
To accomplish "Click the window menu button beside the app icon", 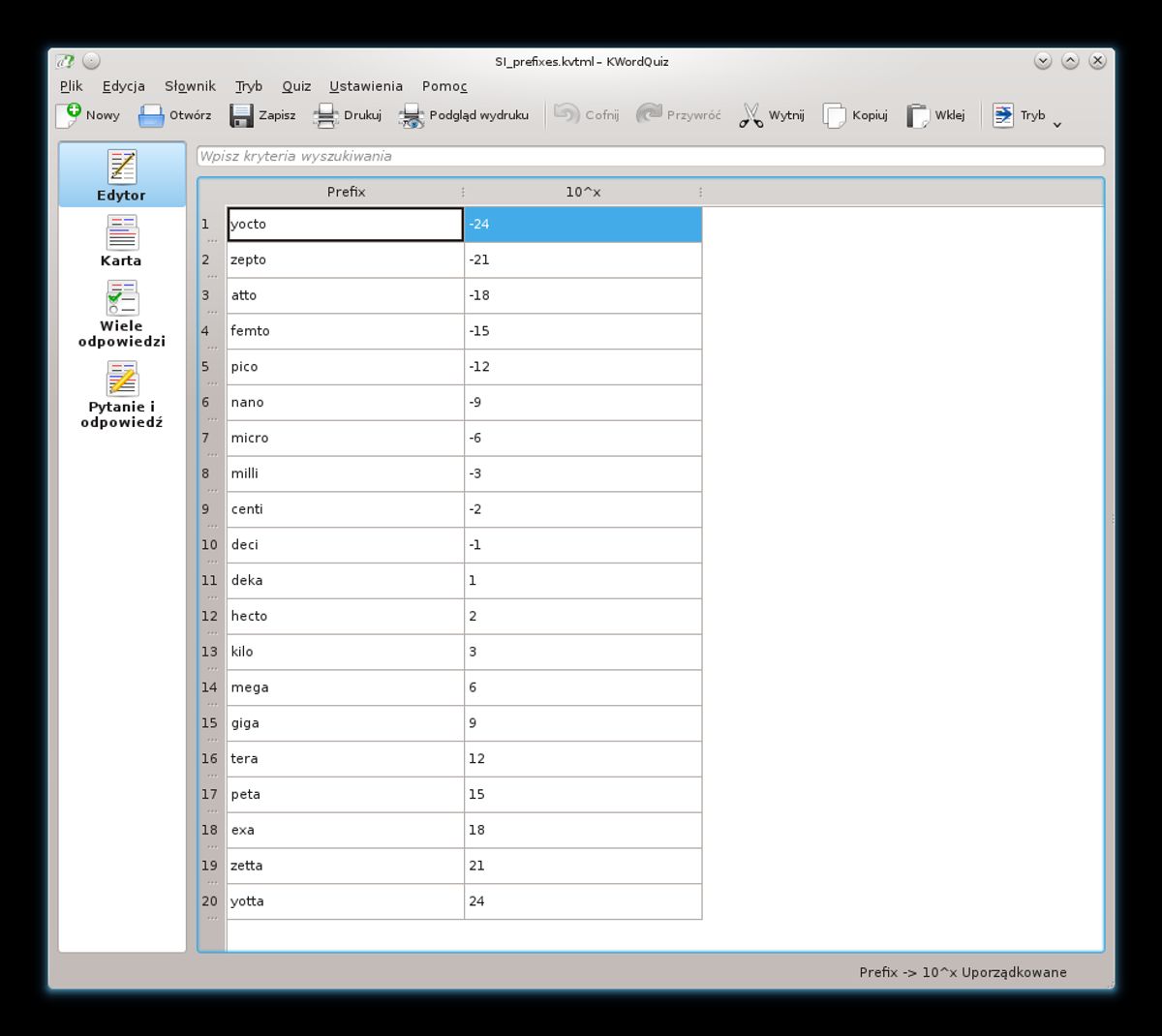I will [91, 61].
